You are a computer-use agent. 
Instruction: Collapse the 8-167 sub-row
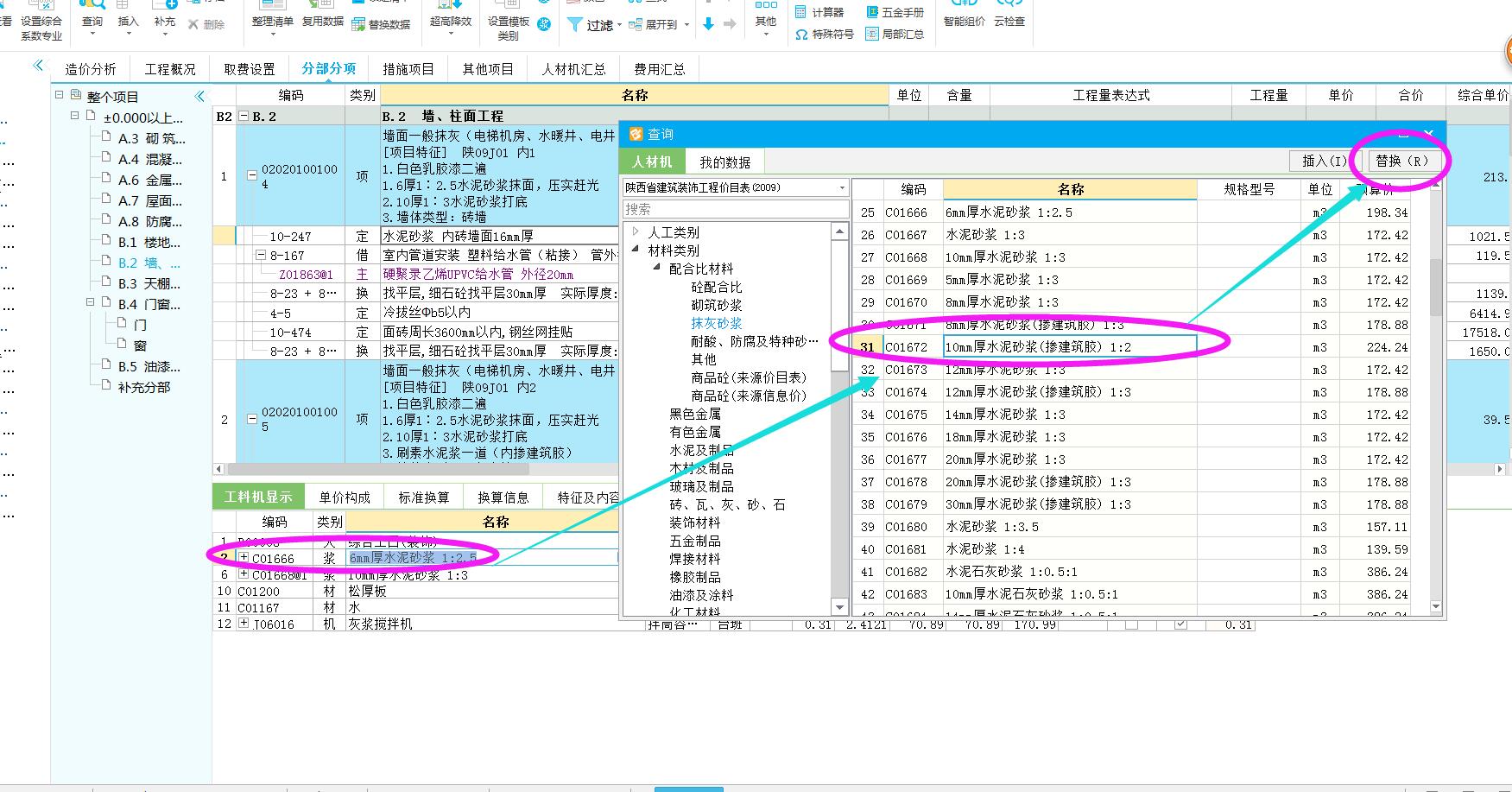click(x=261, y=256)
